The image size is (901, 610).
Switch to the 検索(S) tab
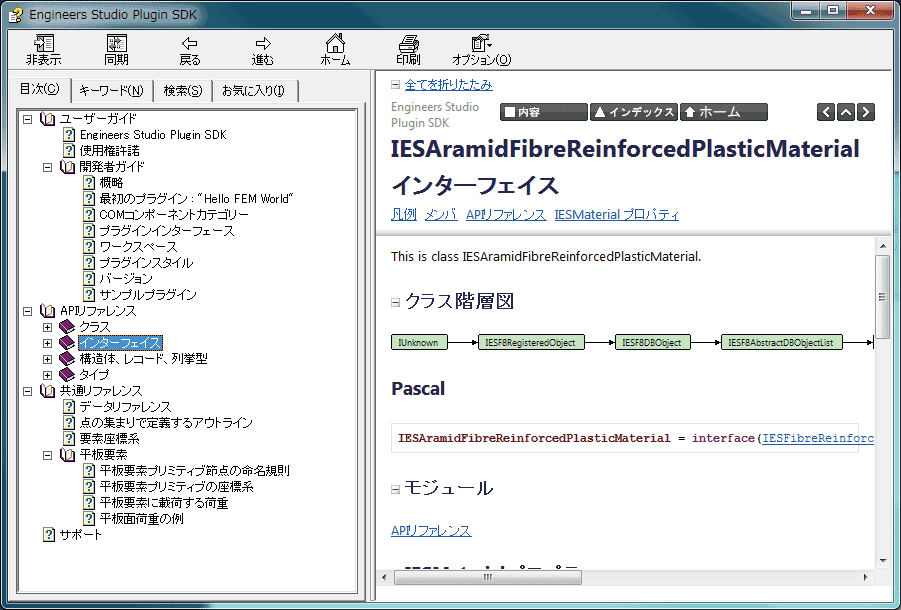click(x=183, y=91)
